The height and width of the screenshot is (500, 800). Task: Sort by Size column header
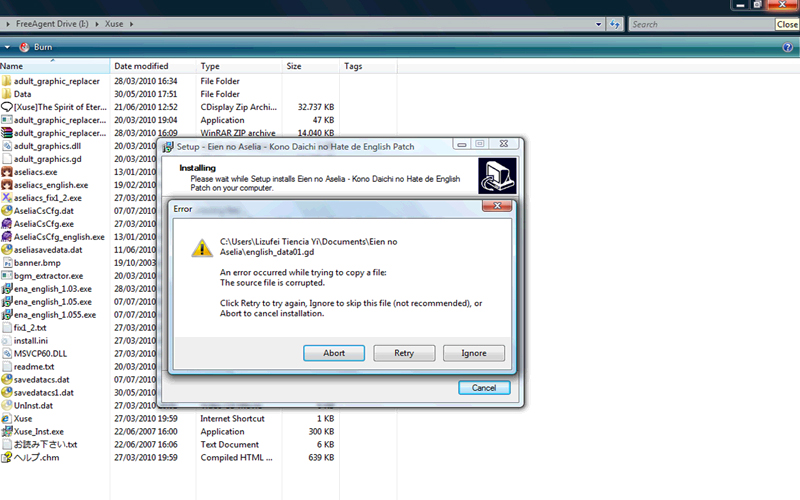(311, 66)
